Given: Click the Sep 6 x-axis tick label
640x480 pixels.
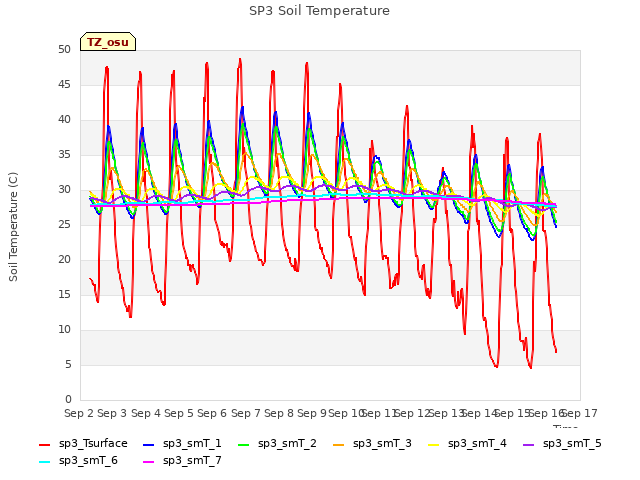Looking at the screenshot, I should coord(212,413).
